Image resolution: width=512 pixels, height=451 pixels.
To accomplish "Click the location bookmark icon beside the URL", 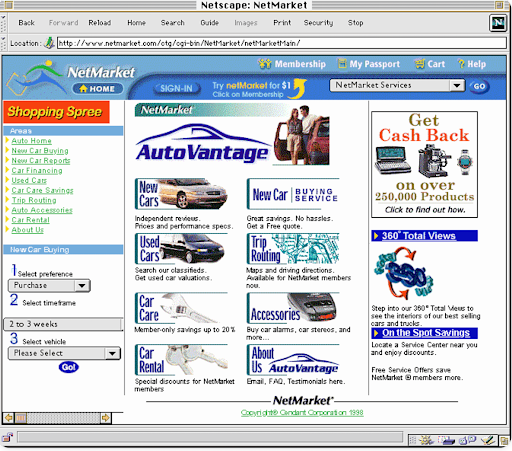I will [49, 43].
